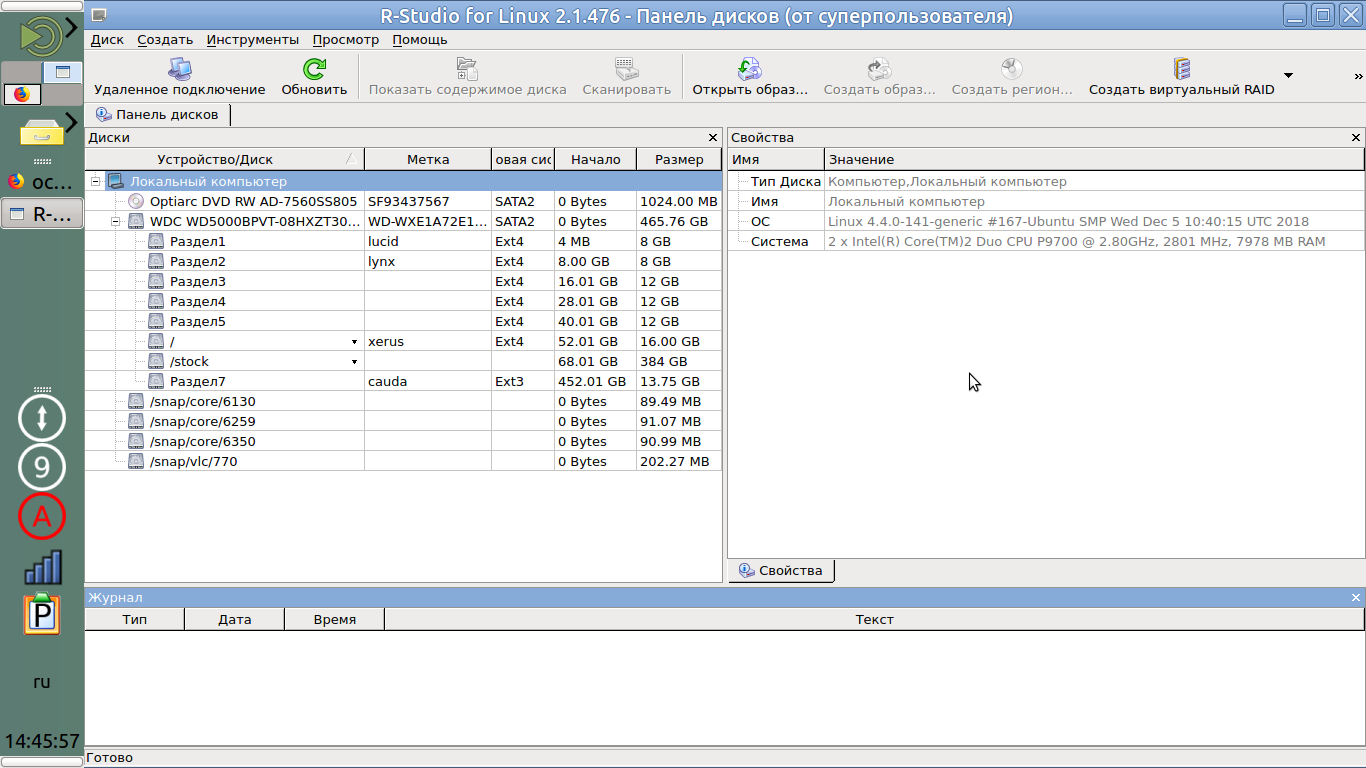1366x768 pixels.
Task: Open dropdown arrow on /stock partition row
Action: (354, 362)
